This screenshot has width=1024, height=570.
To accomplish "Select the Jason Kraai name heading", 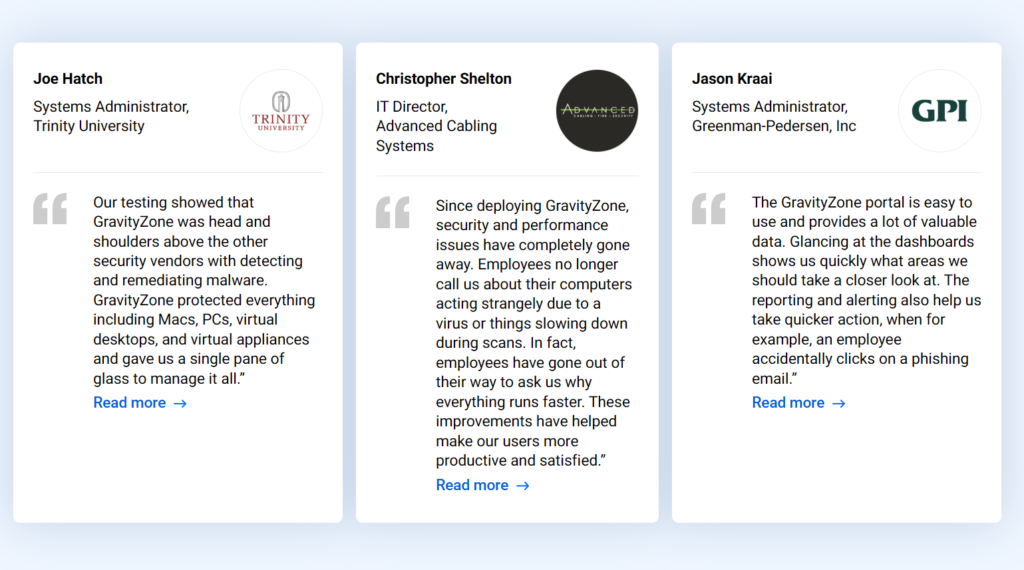I will tap(731, 78).
